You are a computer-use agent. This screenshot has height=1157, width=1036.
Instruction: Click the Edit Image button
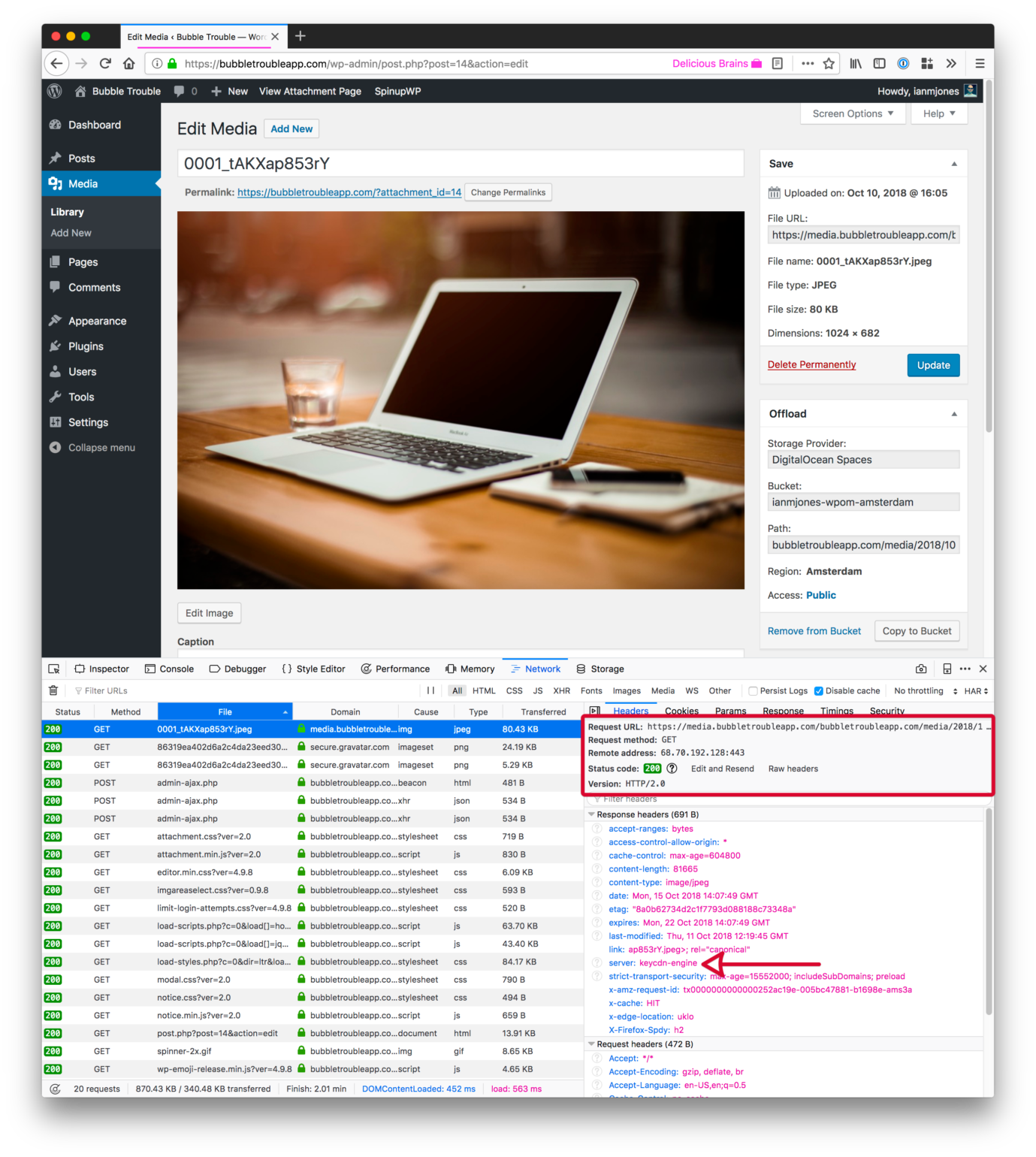[209, 613]
